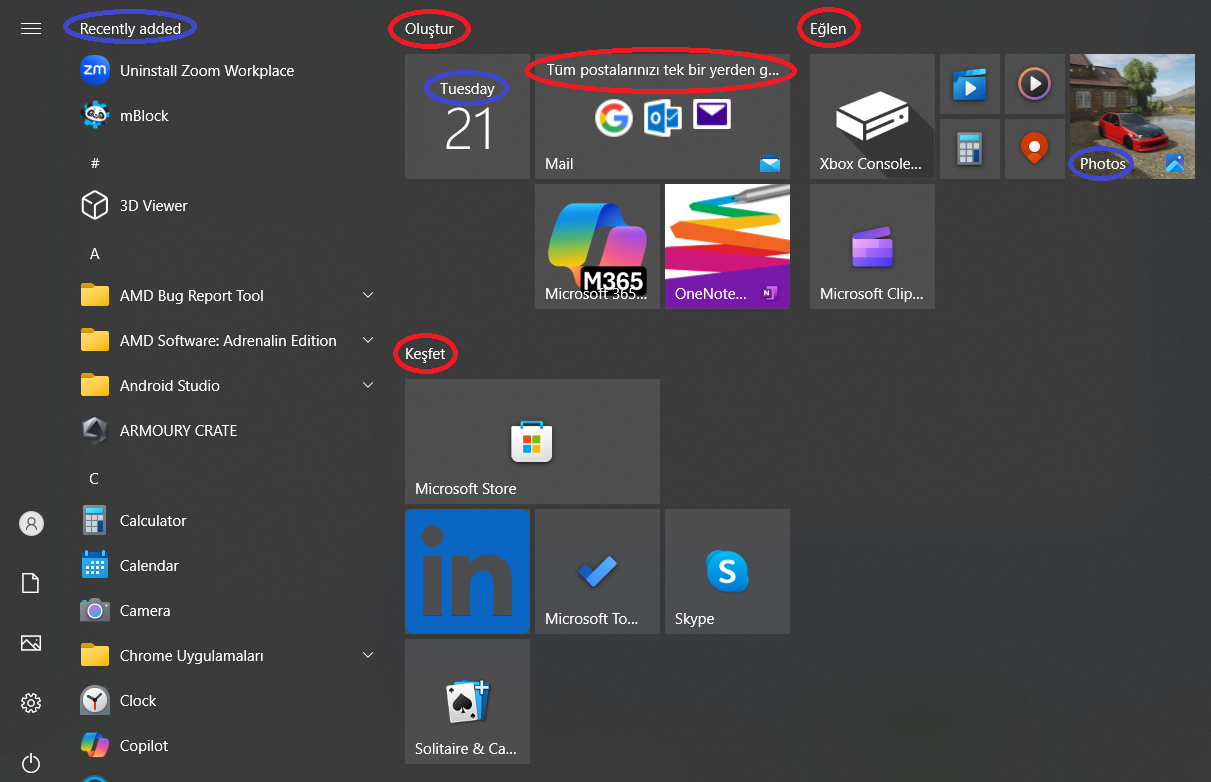
Task: Open Settings gear in left rail
Action: tap(31, 703)
